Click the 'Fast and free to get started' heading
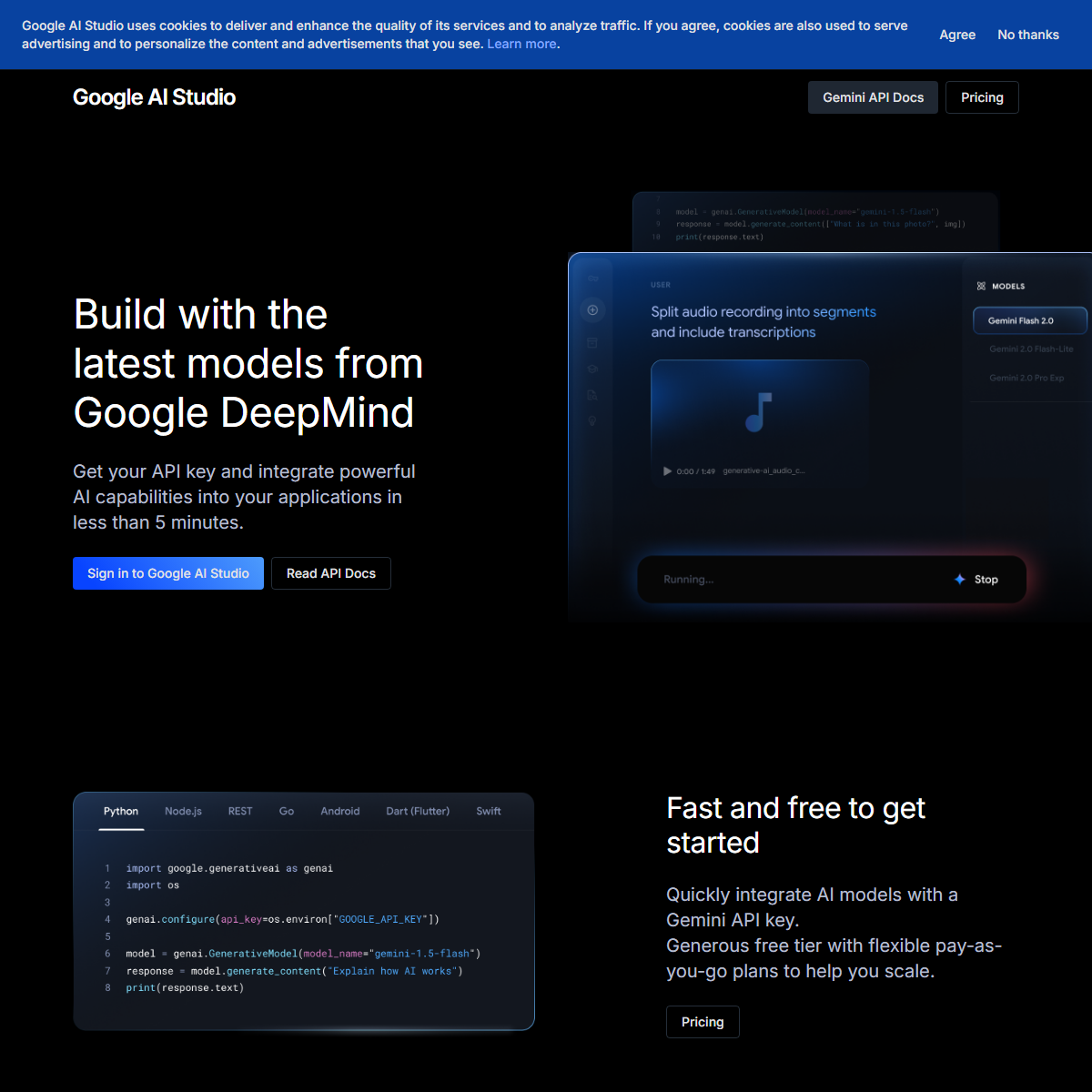Image resolution: width=1092 pixels, height=1092 pixels. pos(796,825)
